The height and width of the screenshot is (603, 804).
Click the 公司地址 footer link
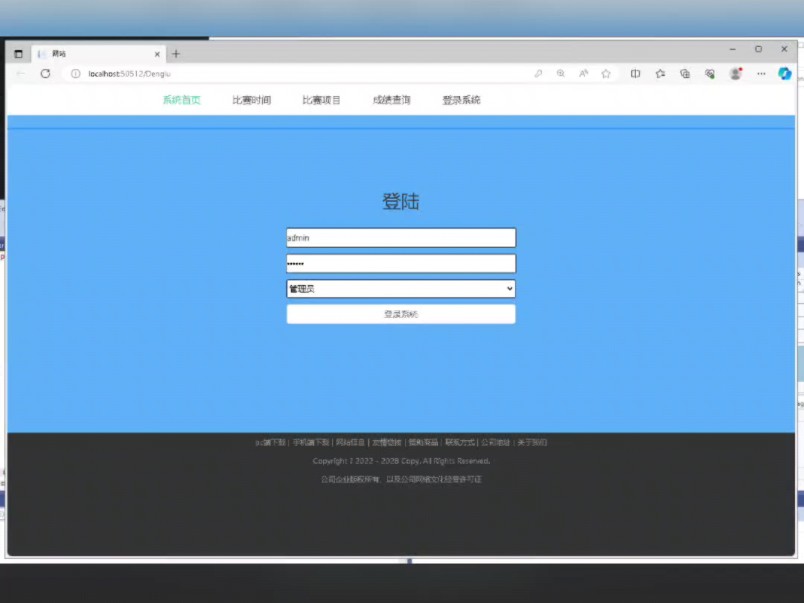pyautogui.click(x=495, y=443)
